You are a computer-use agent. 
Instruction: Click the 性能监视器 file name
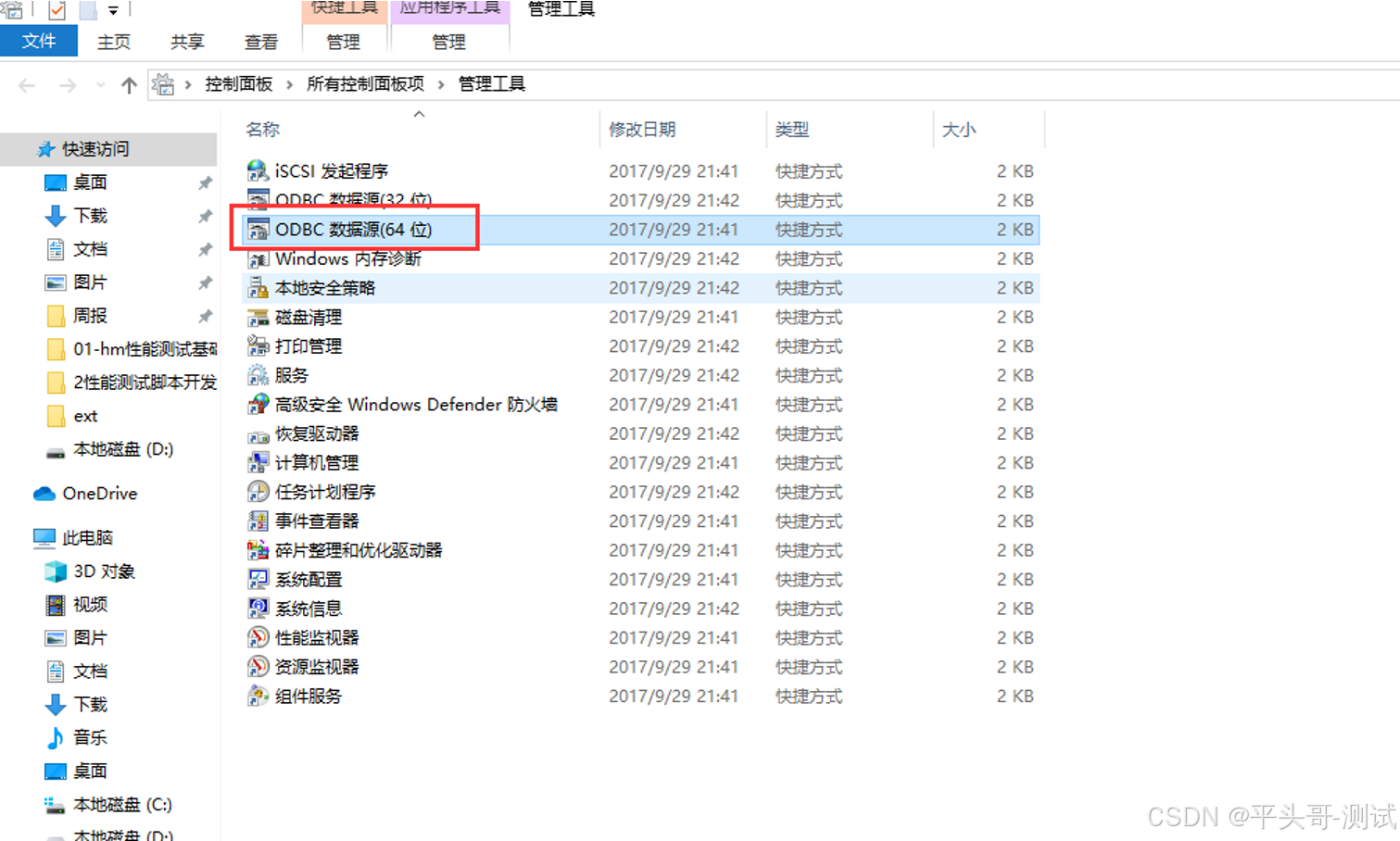click(317, 637)
